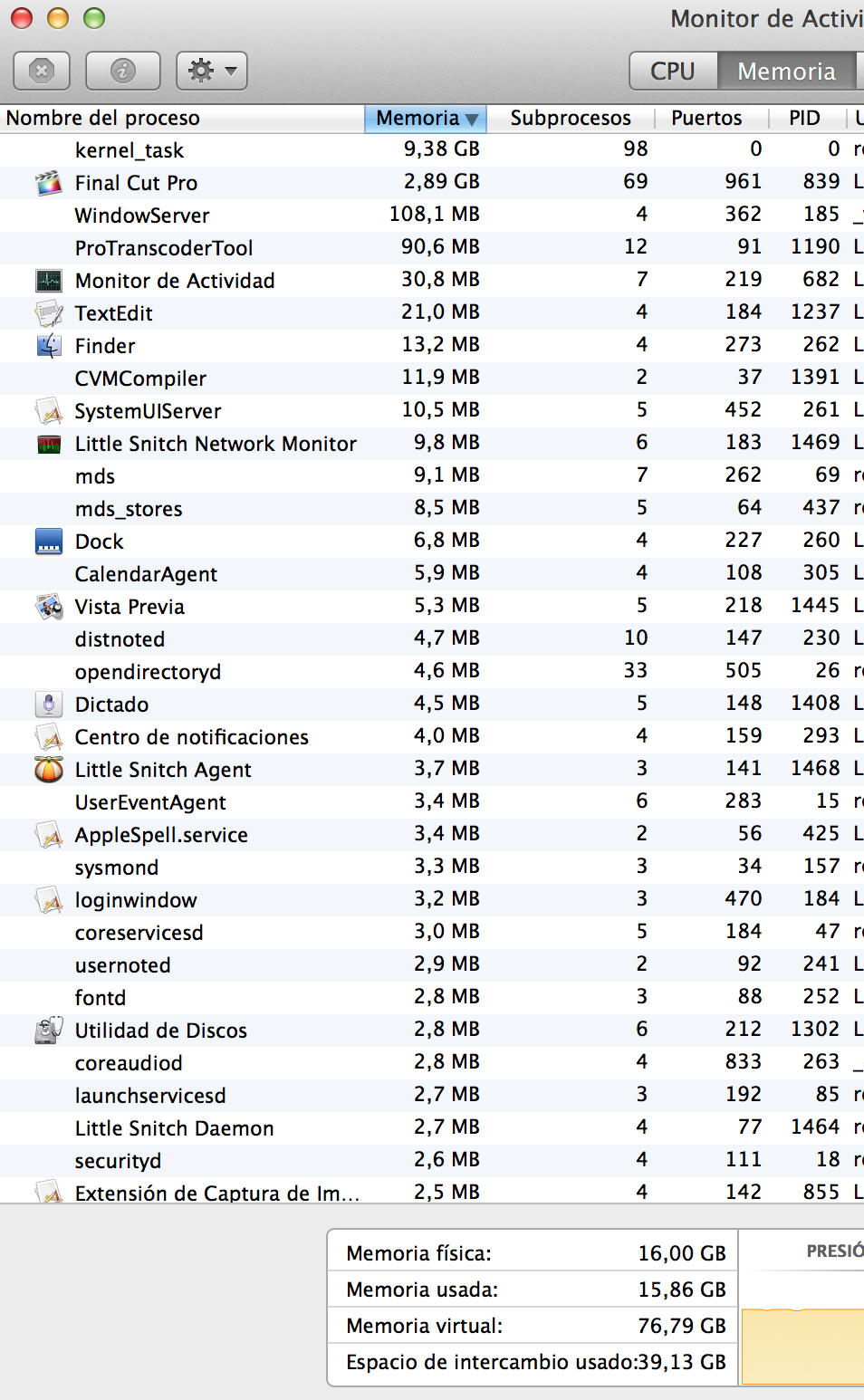864x1400 pixels.
Task: Click the Utilidad de Discos icon
Action: pyautogui.click(x=49, y=1031)
